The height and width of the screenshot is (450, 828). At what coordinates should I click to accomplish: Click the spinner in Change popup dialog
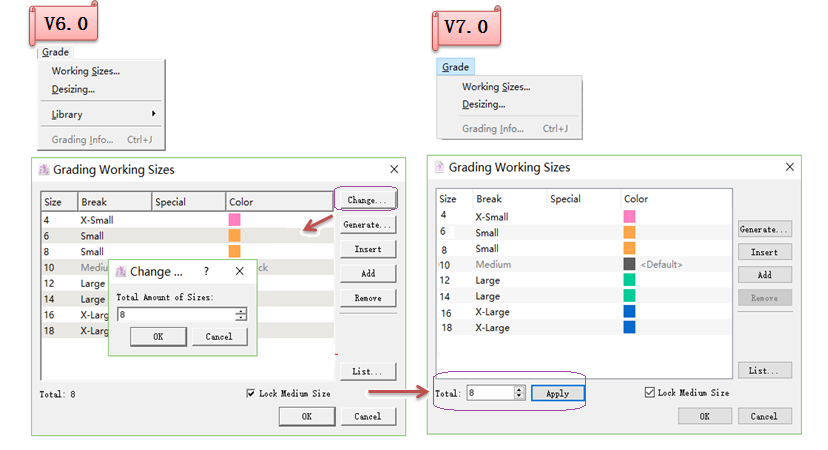pos(240,314)
